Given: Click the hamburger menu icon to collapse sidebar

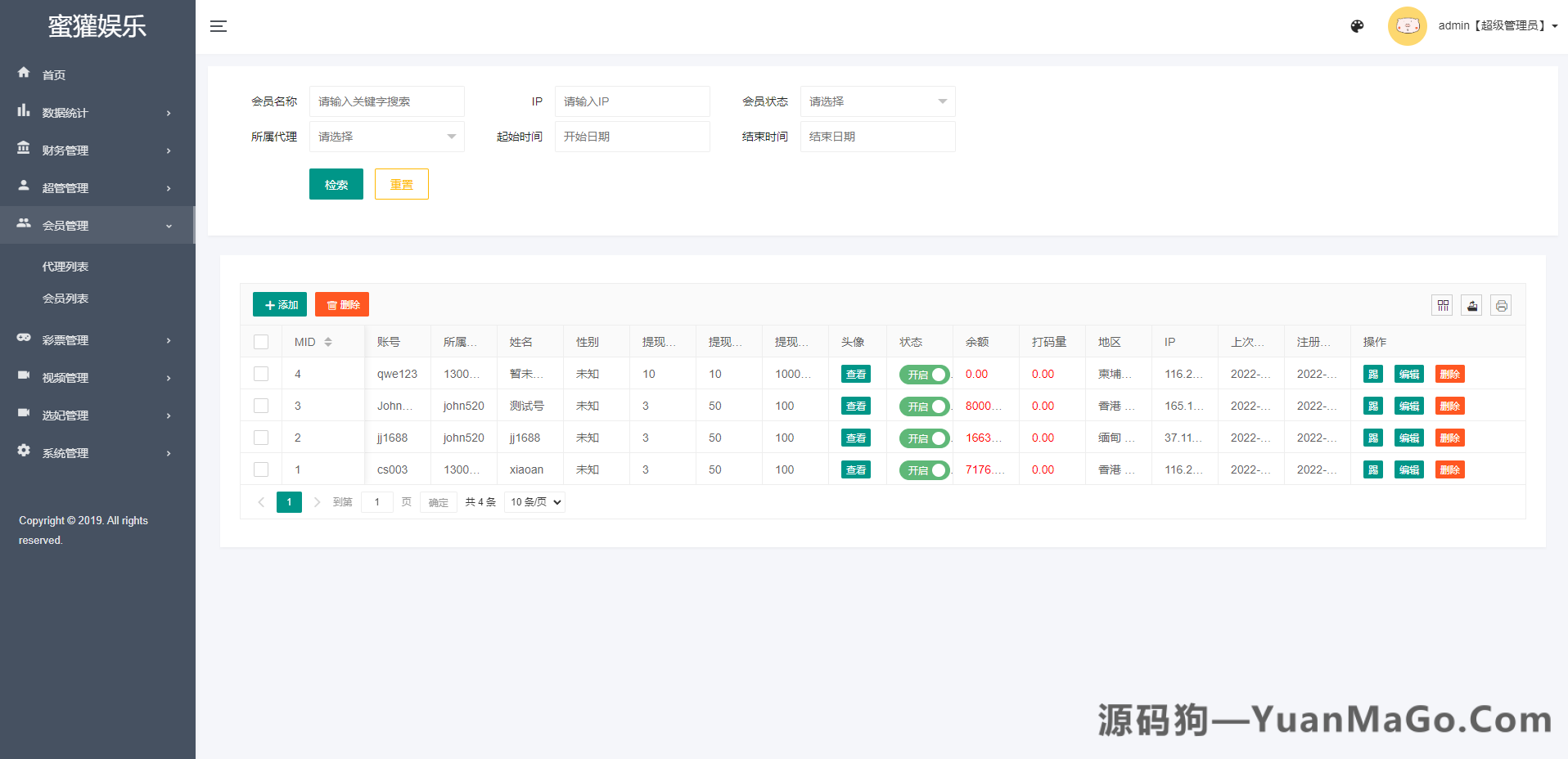Looking at the screenshot, I should 219,26.
